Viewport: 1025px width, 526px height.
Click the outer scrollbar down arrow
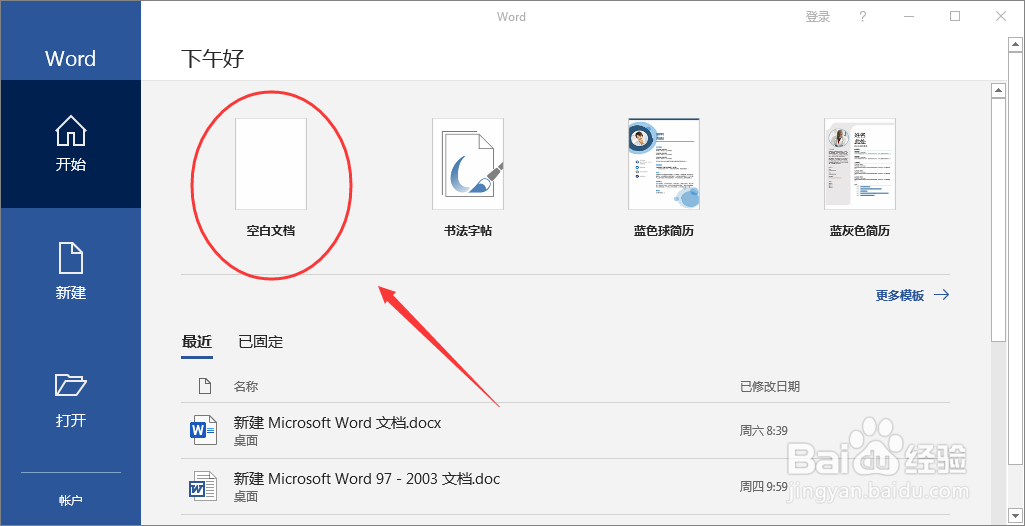click(1017, 518)
